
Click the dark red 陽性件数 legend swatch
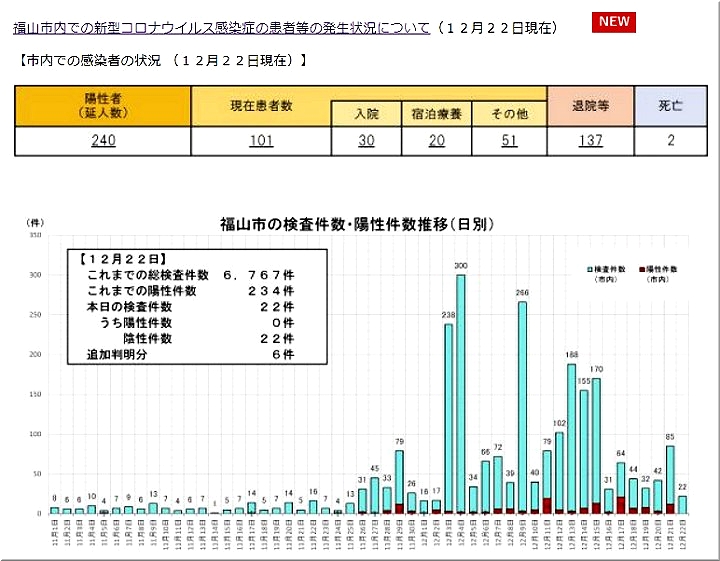641,271
